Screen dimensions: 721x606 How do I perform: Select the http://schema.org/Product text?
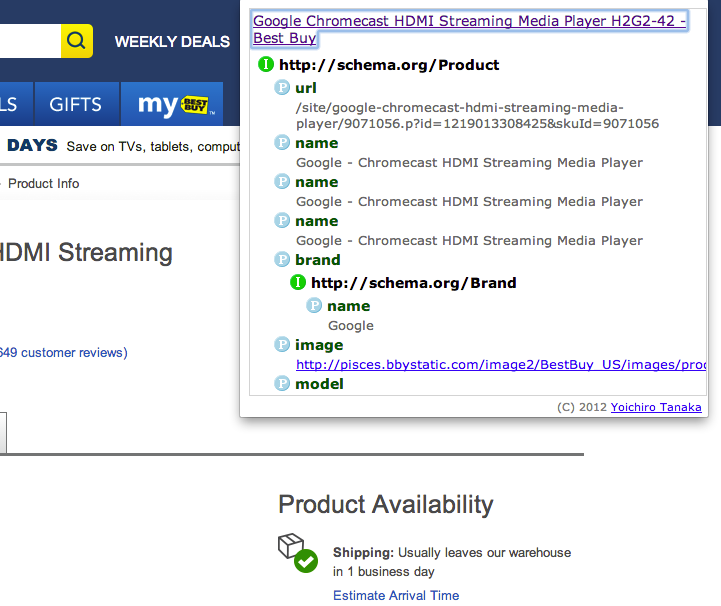click(389, 65)
